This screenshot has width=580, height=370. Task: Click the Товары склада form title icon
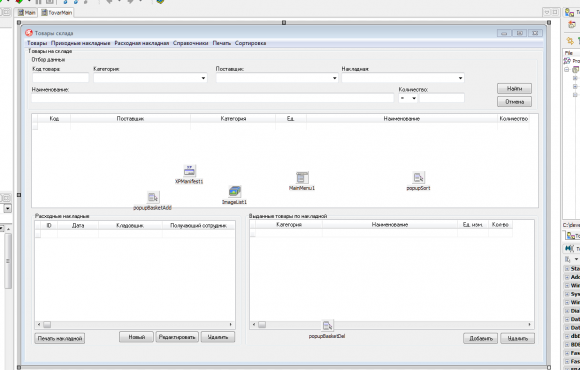coord(29,33)
